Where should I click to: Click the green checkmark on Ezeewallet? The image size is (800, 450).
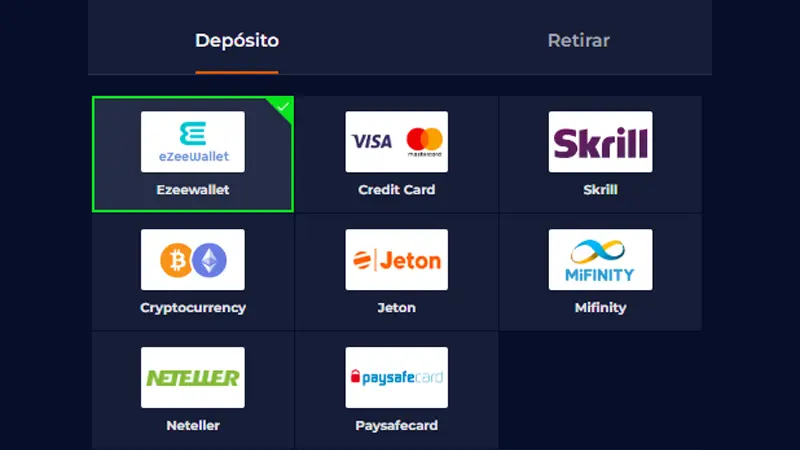pos(283,107)
